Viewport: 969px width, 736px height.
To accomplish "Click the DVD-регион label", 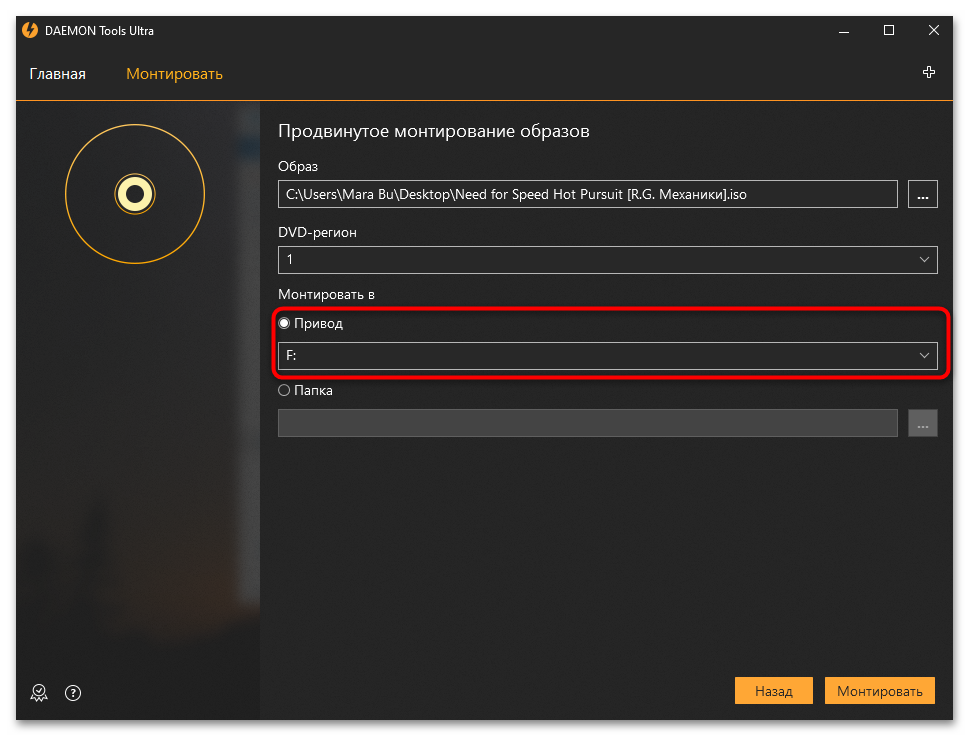I will [x=317, y=232].
